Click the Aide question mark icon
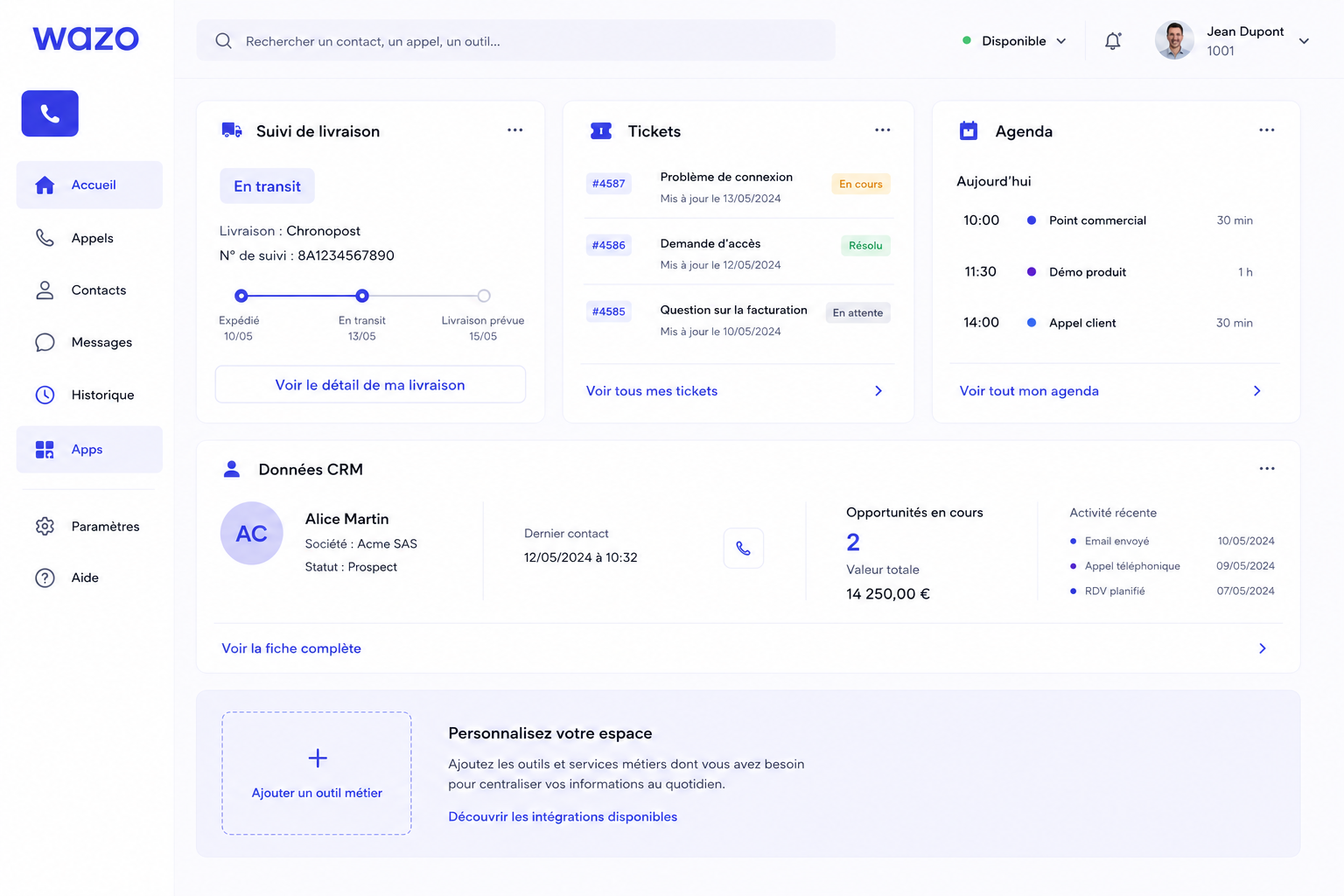Screen dimensions: 1344x896 (x=45, y=577)
